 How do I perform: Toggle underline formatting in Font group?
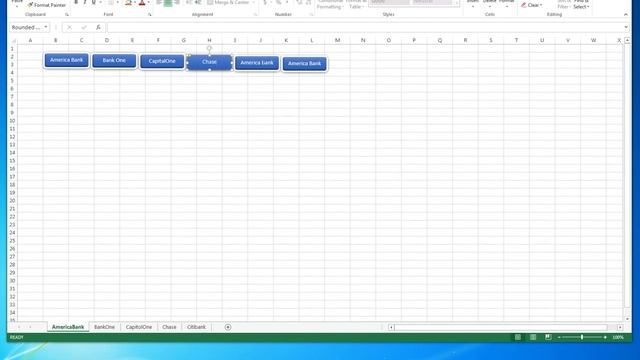pyautogui.click(x=93, y=2)
